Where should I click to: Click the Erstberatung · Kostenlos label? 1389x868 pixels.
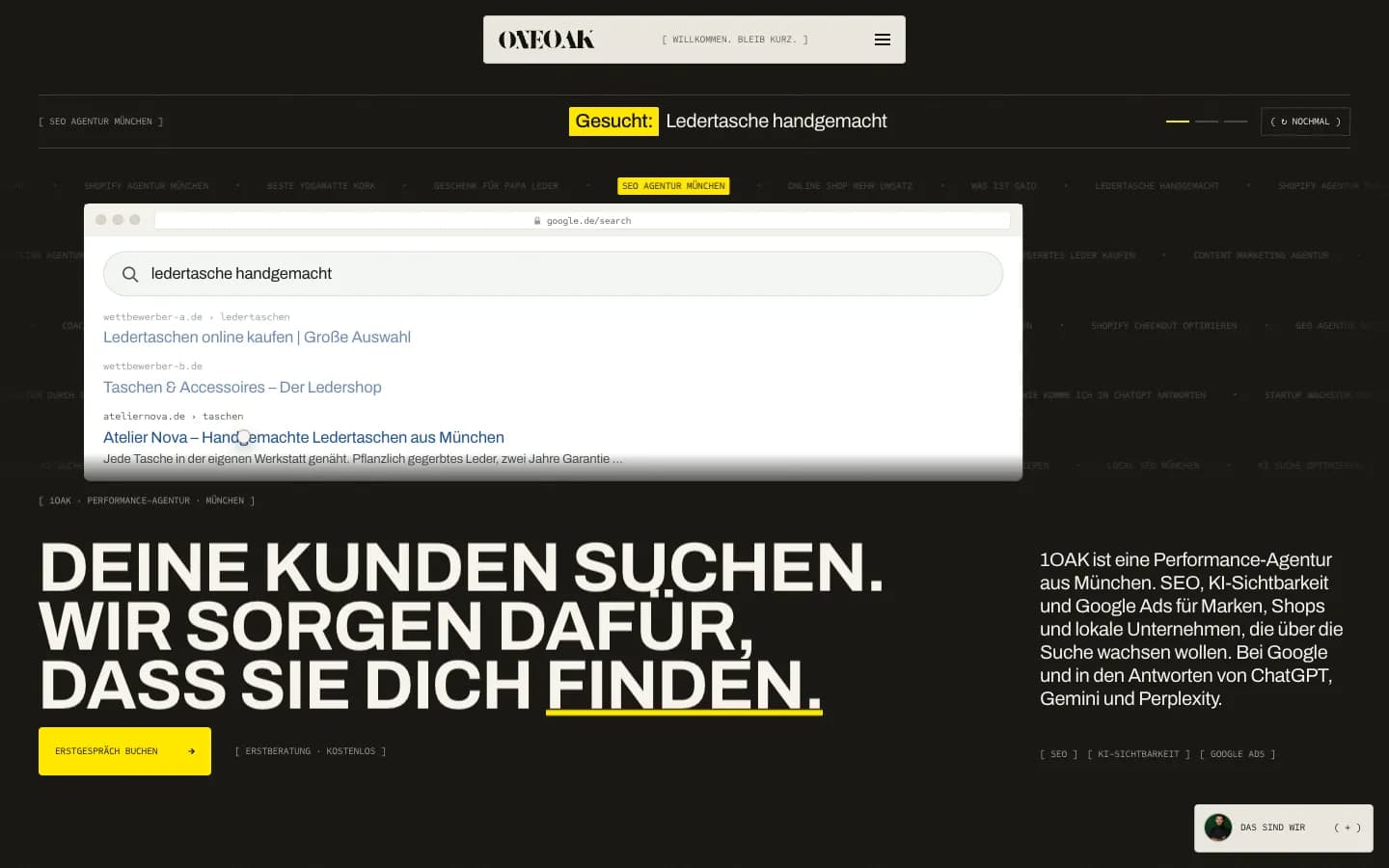[311, 751]
